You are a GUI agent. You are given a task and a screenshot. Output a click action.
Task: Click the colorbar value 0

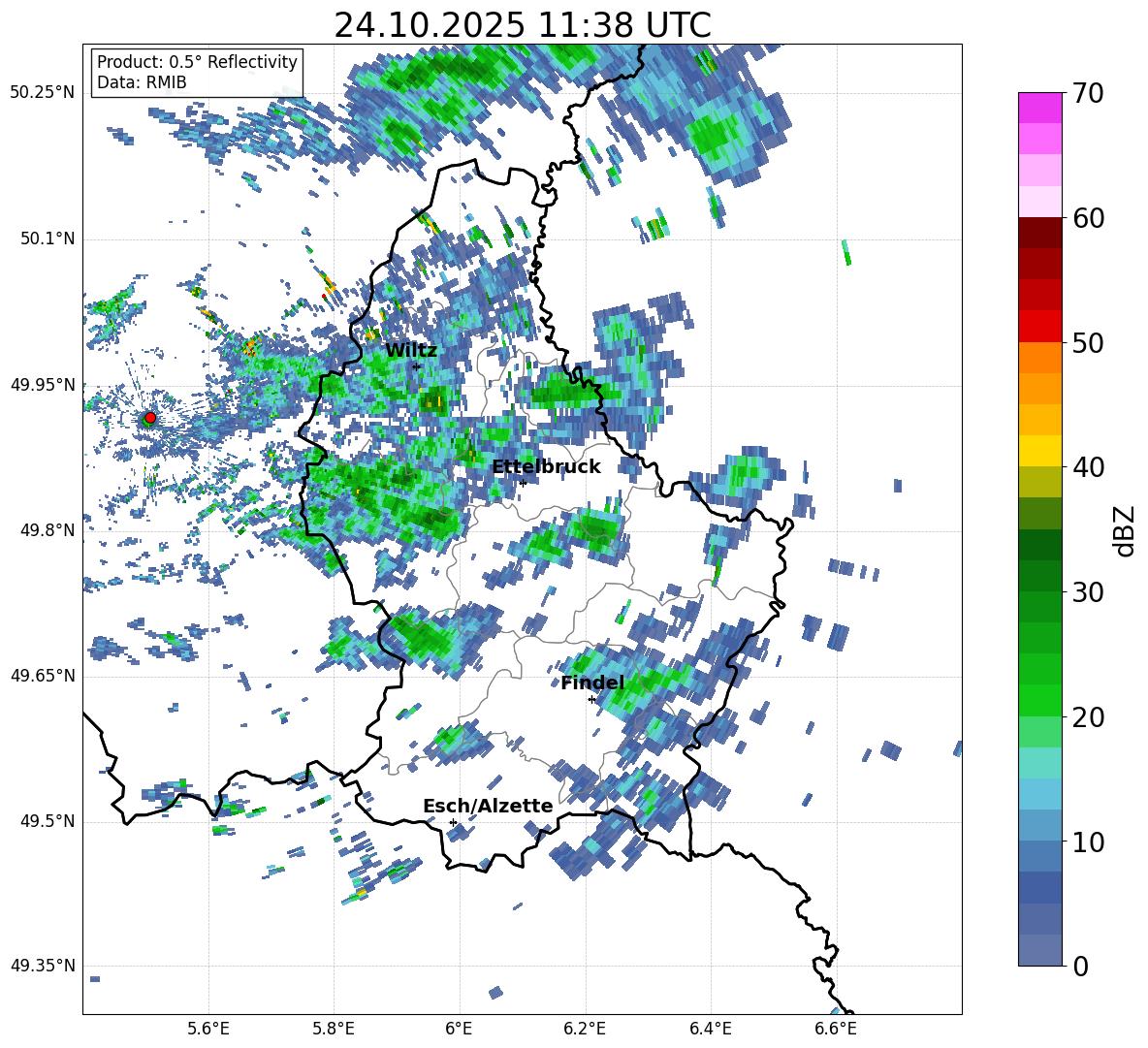point(1080,966)
